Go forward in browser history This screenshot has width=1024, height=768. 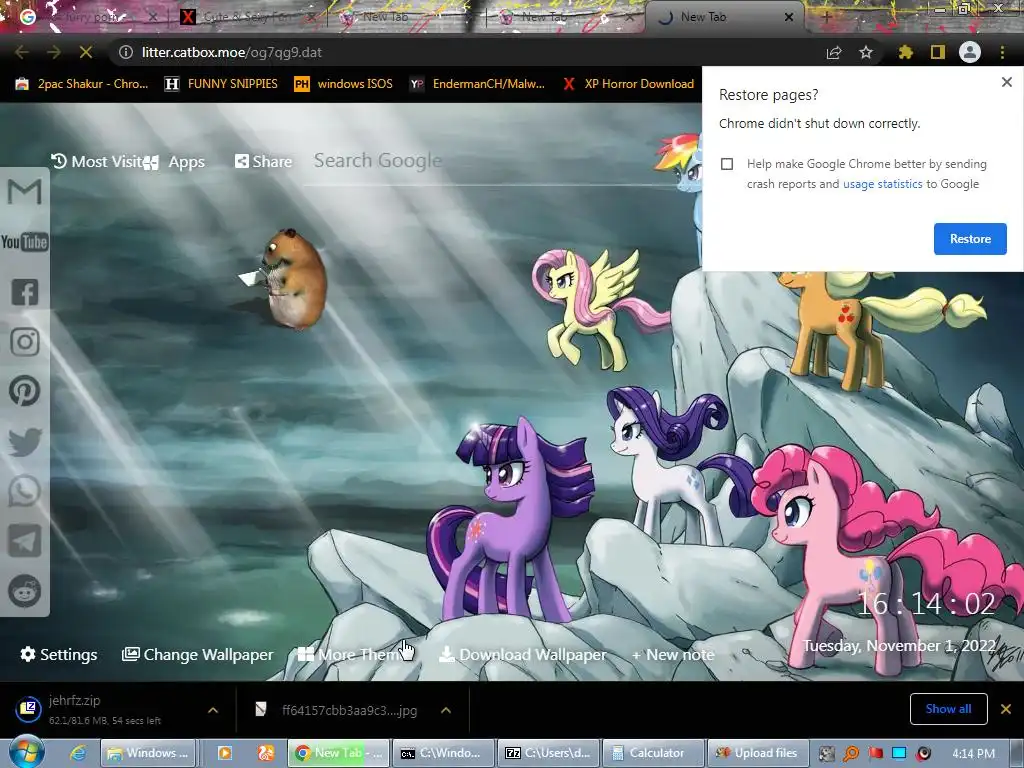(54, 52)
